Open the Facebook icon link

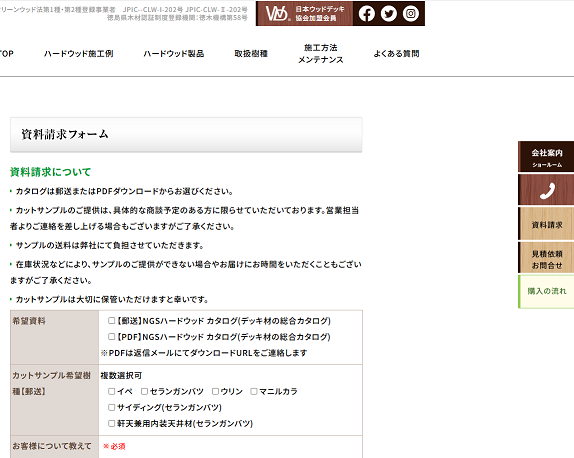tap(366, 14)
